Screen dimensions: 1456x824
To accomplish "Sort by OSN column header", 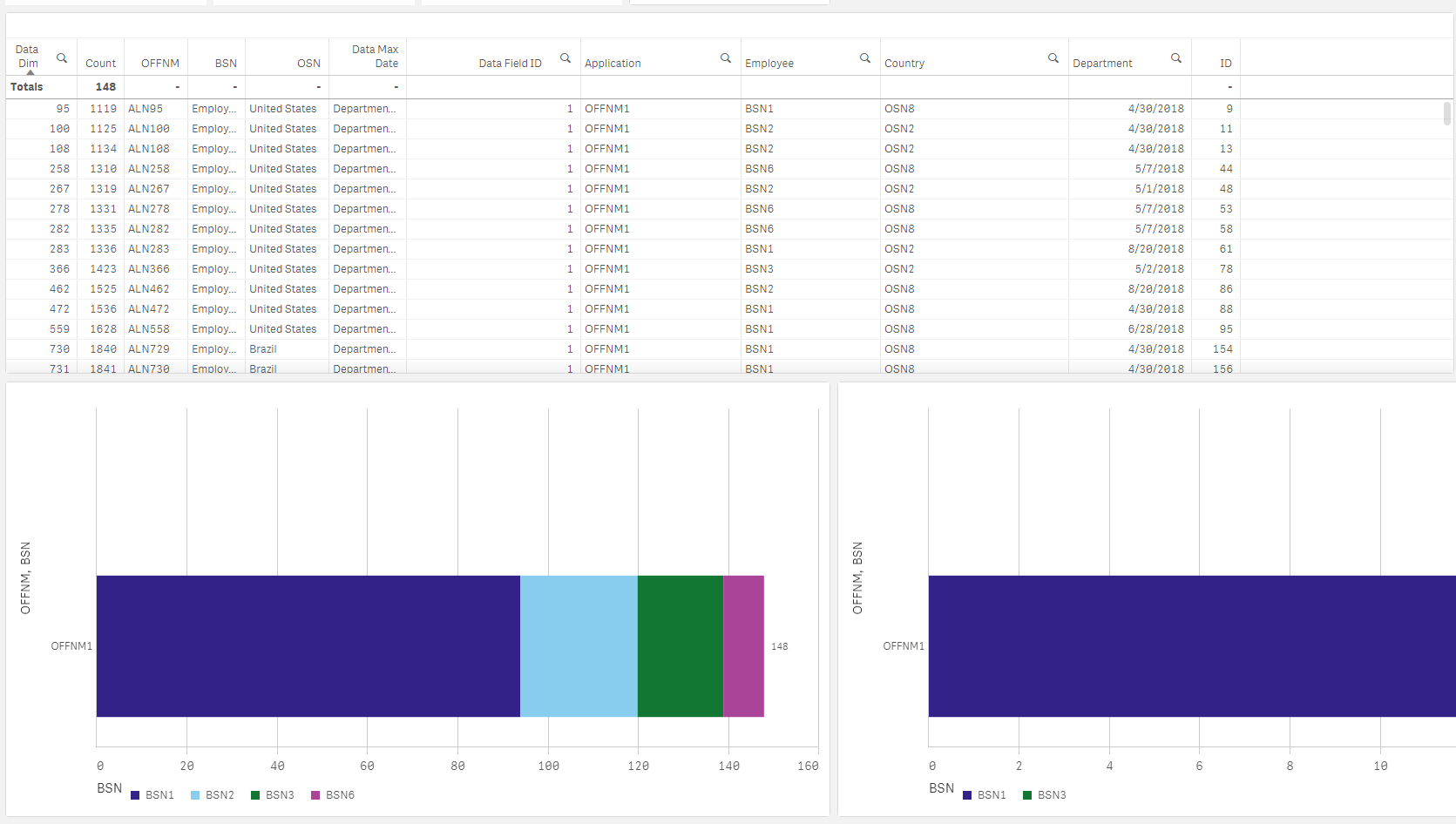I will coord(308,64).
